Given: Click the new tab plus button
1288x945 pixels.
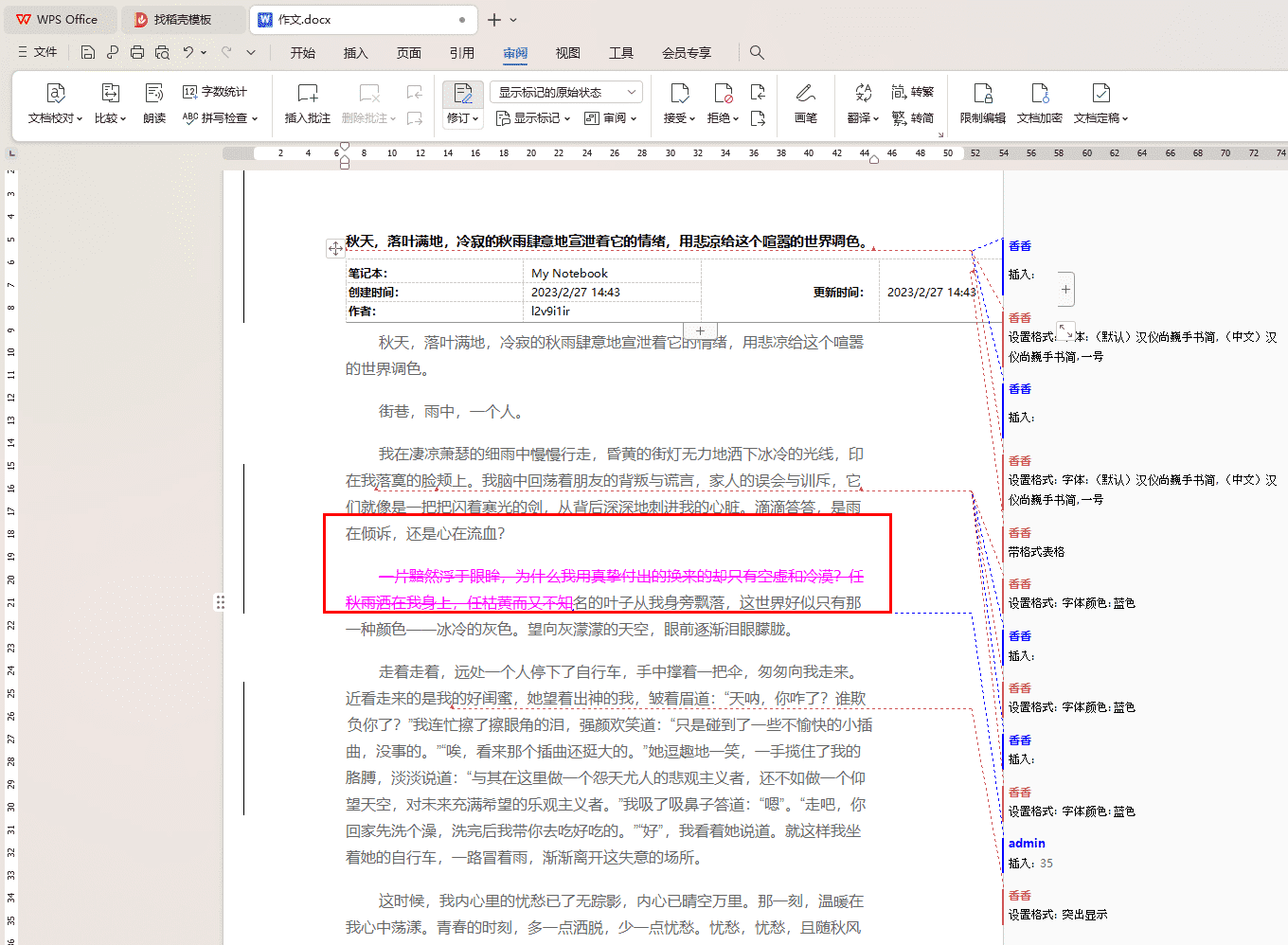Looking at the screenshot, I should 494,19.
